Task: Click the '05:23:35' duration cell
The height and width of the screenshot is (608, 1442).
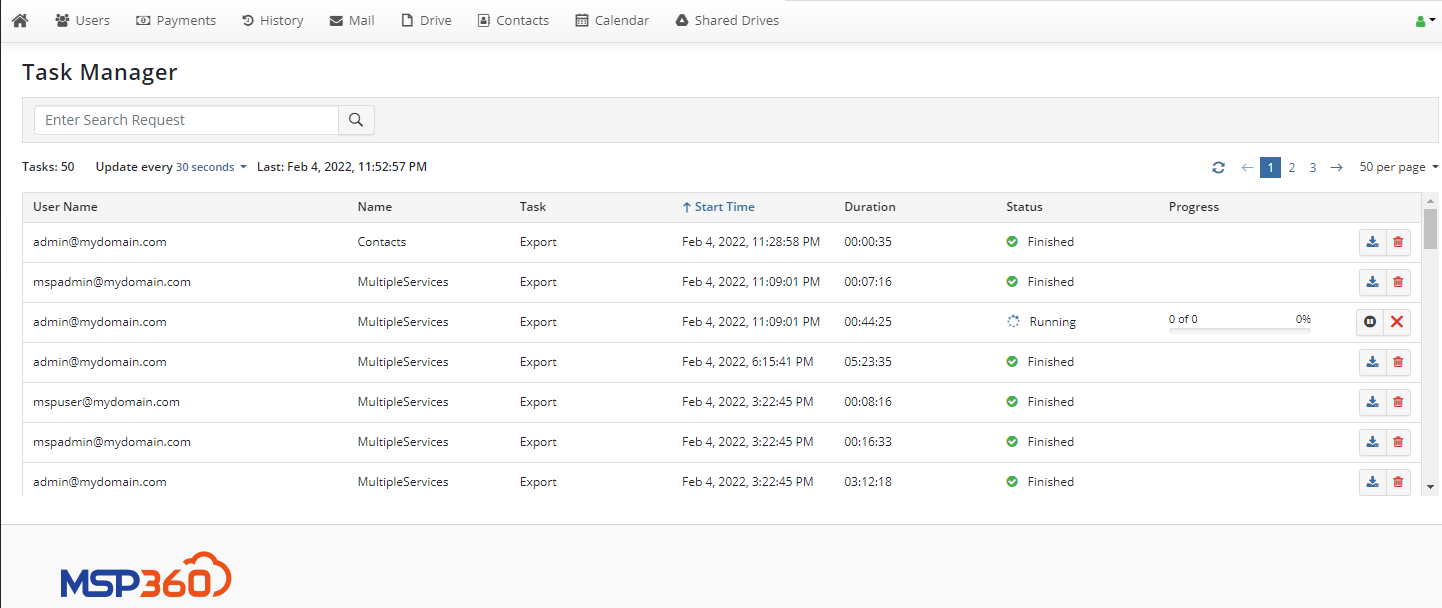Action: (868, 362)
